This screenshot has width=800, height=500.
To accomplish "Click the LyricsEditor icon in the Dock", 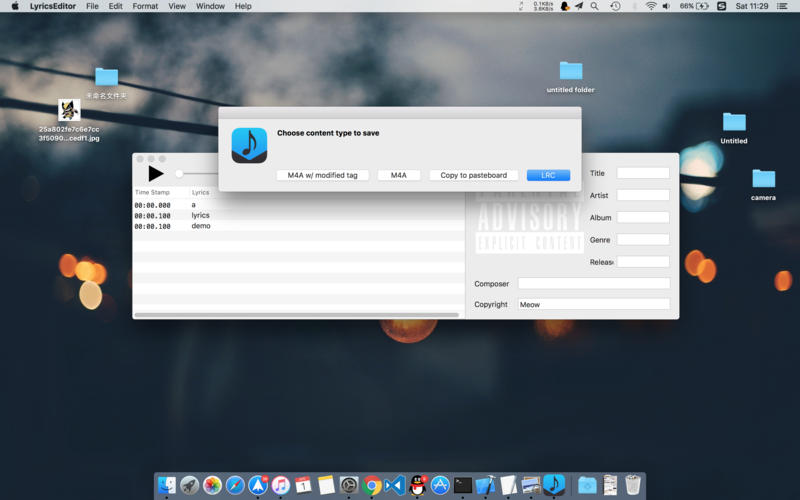I will [x=554, y=484].
